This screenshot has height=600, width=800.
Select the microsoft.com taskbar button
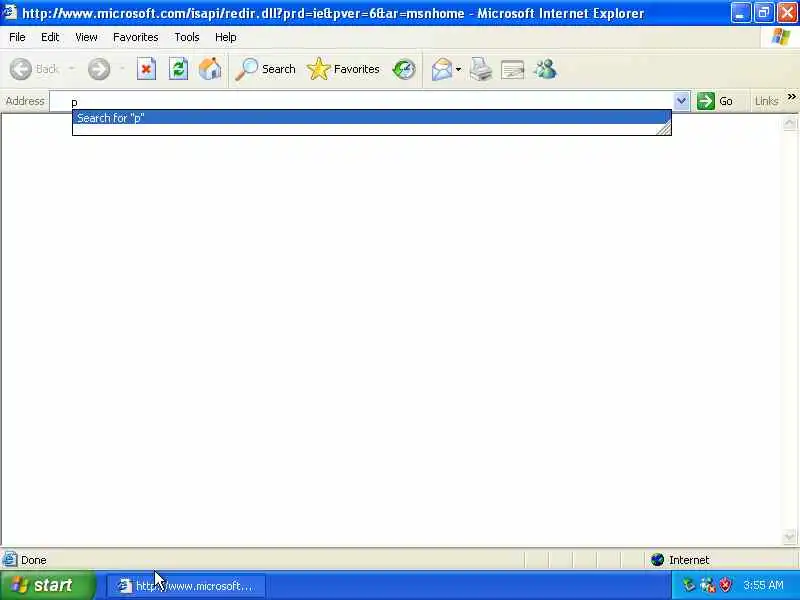pyautogui.click(x=185, y=586)
